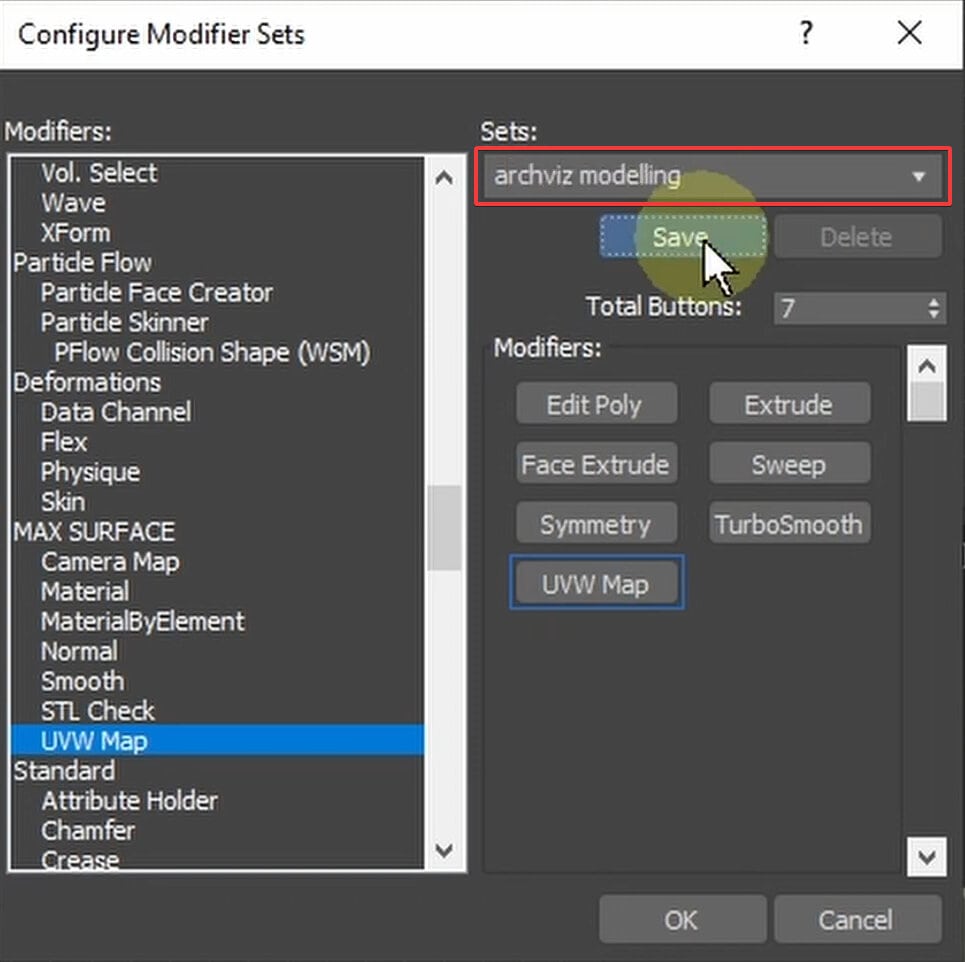Image resolution: width=965 pixels, height=962 pixels.
Task: Click the Edit Poly modifier button
Action: click(596, 404)
